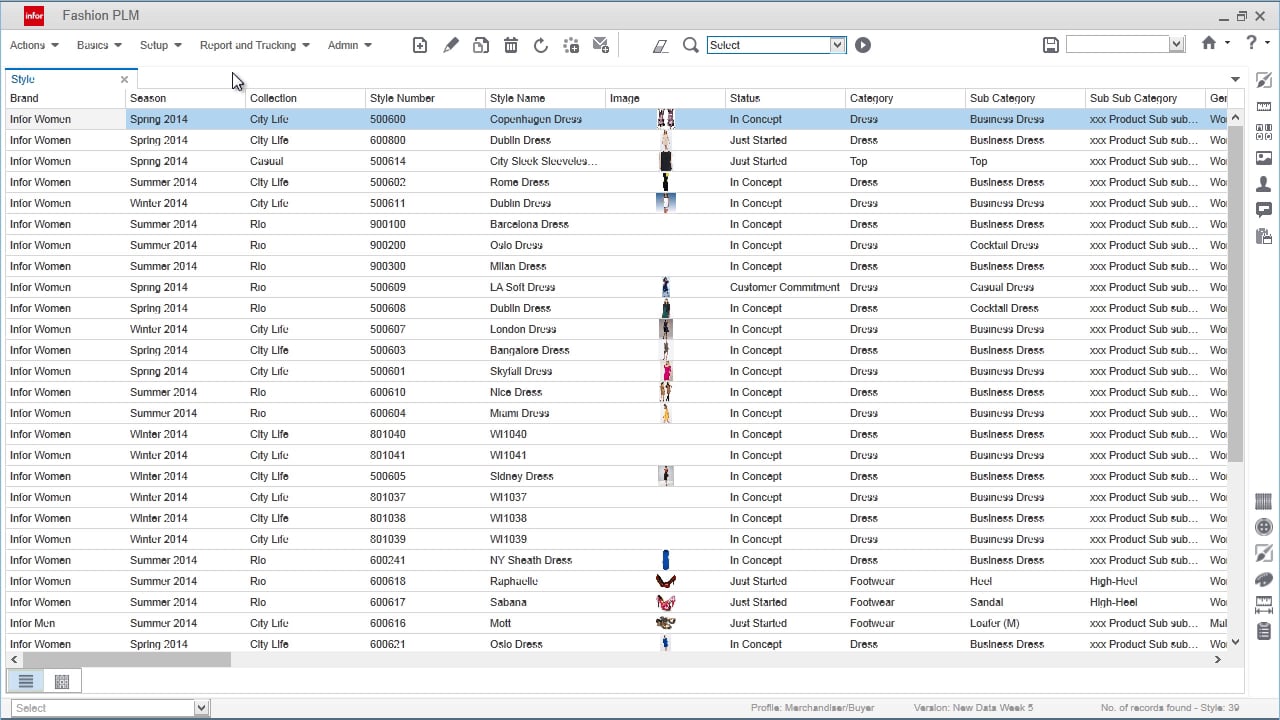Click the Season column header
This screenshot has height=720, width=1280.
coord(148,98)
